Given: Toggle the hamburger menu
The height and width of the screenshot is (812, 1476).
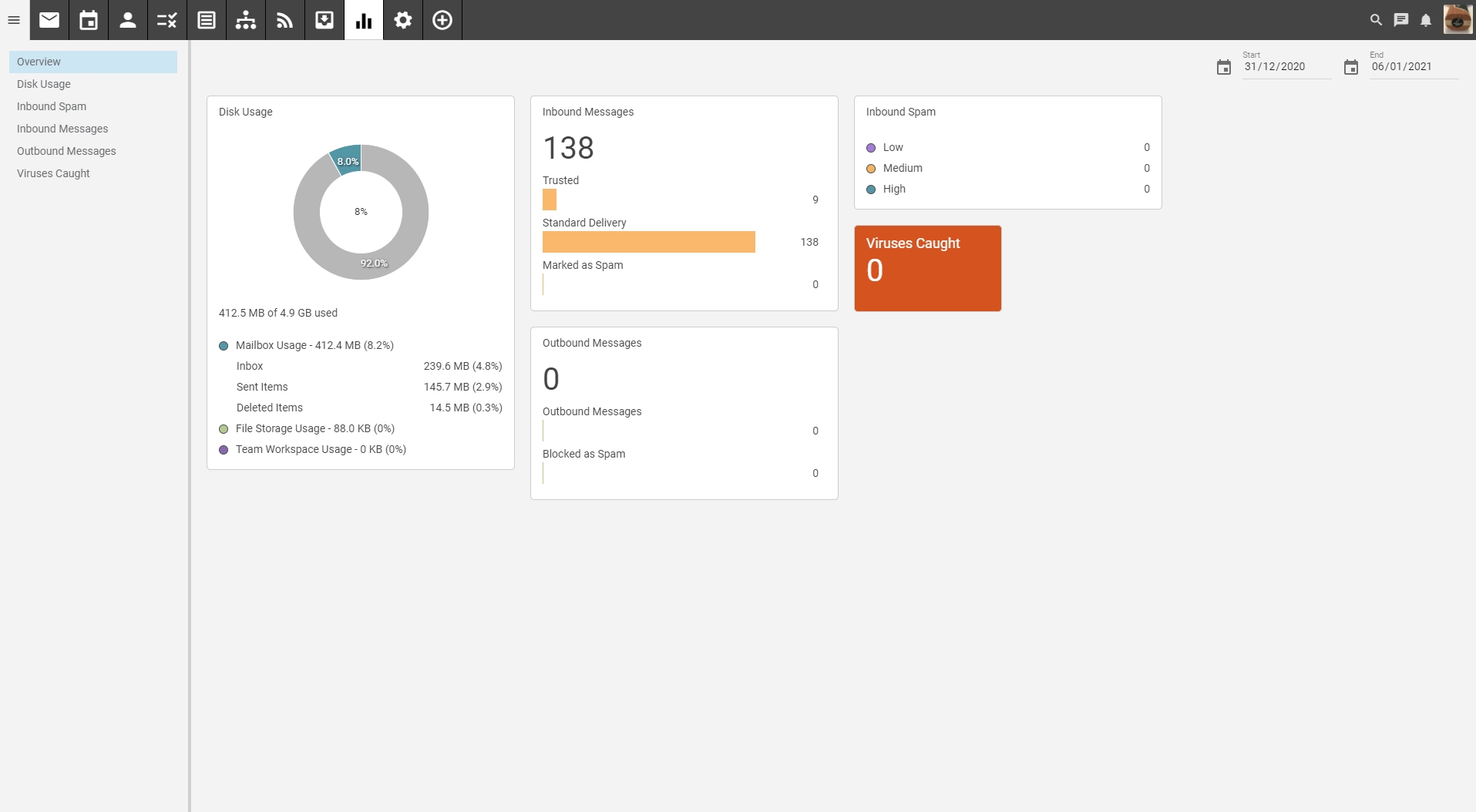Looking at the screenshot, I should click(x=14, y=20).
